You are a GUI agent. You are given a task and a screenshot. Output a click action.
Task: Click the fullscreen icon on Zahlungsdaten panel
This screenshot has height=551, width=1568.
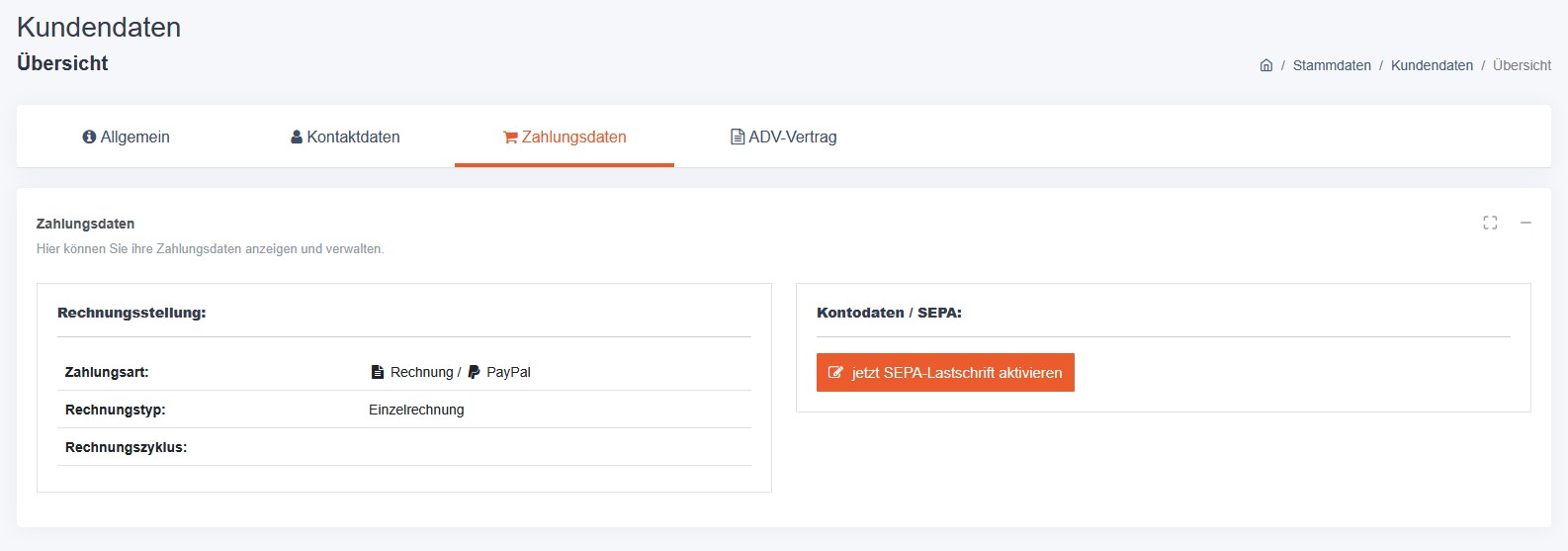tap(1490, 224)
